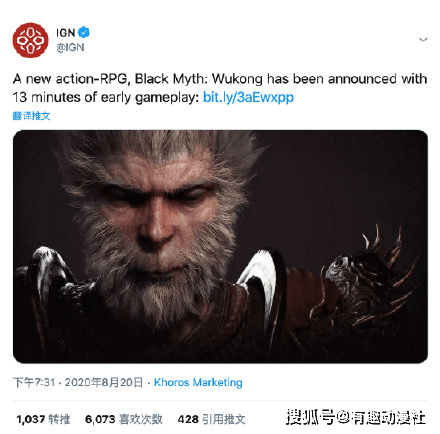This screenshot has width=440, height=434.
Task: Click the 2020年8月20日 date
Action: pyautogui.click(x=104, y=382)
